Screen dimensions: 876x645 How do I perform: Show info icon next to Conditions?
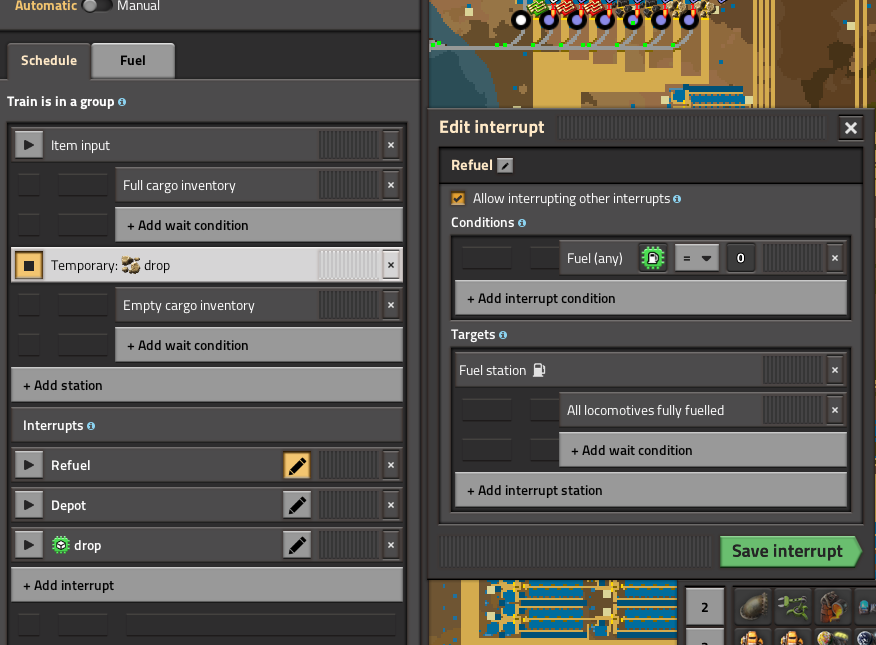click(522, 223)
